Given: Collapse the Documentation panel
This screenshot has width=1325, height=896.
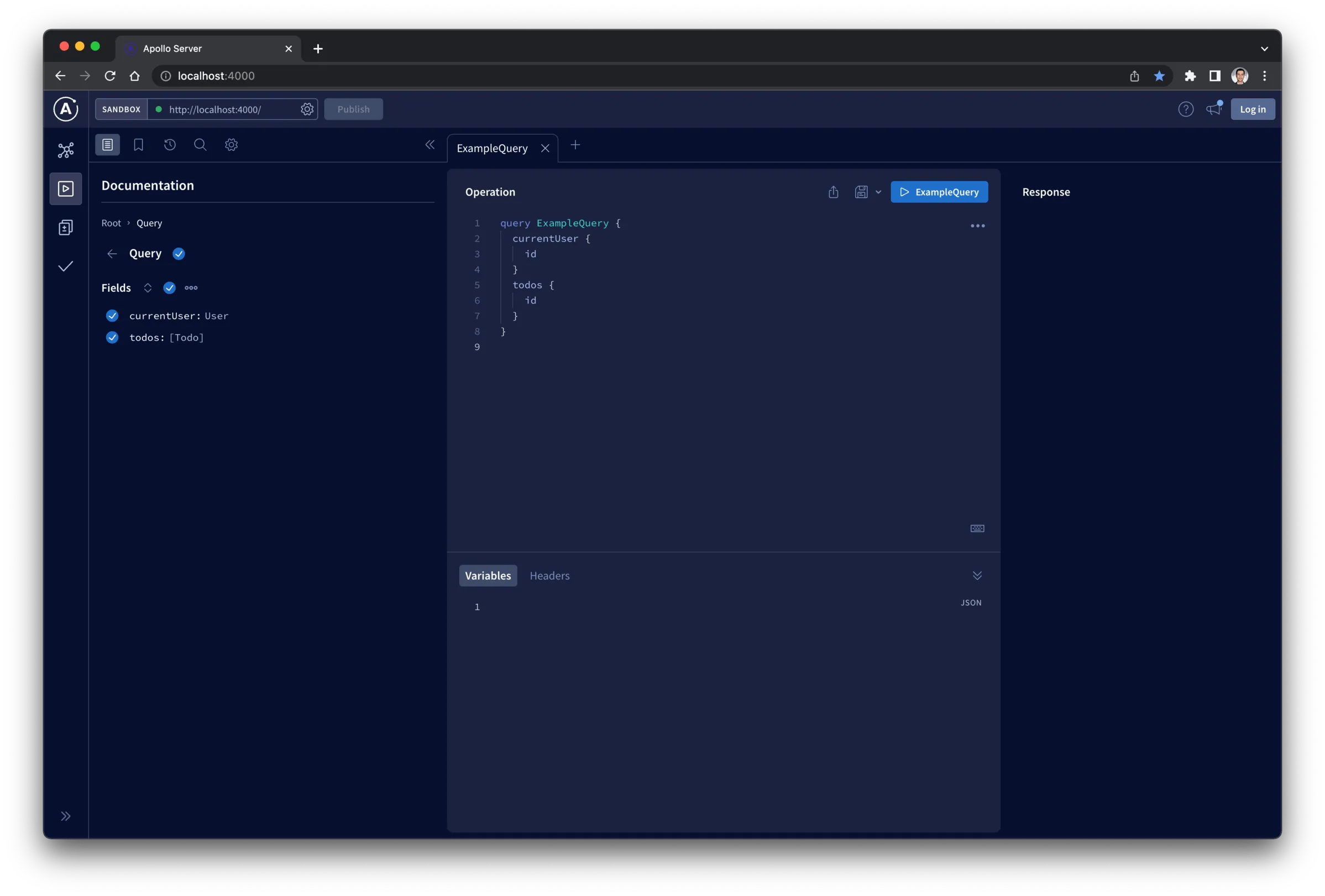Looking at the screenshot, I should pos(430,145).
